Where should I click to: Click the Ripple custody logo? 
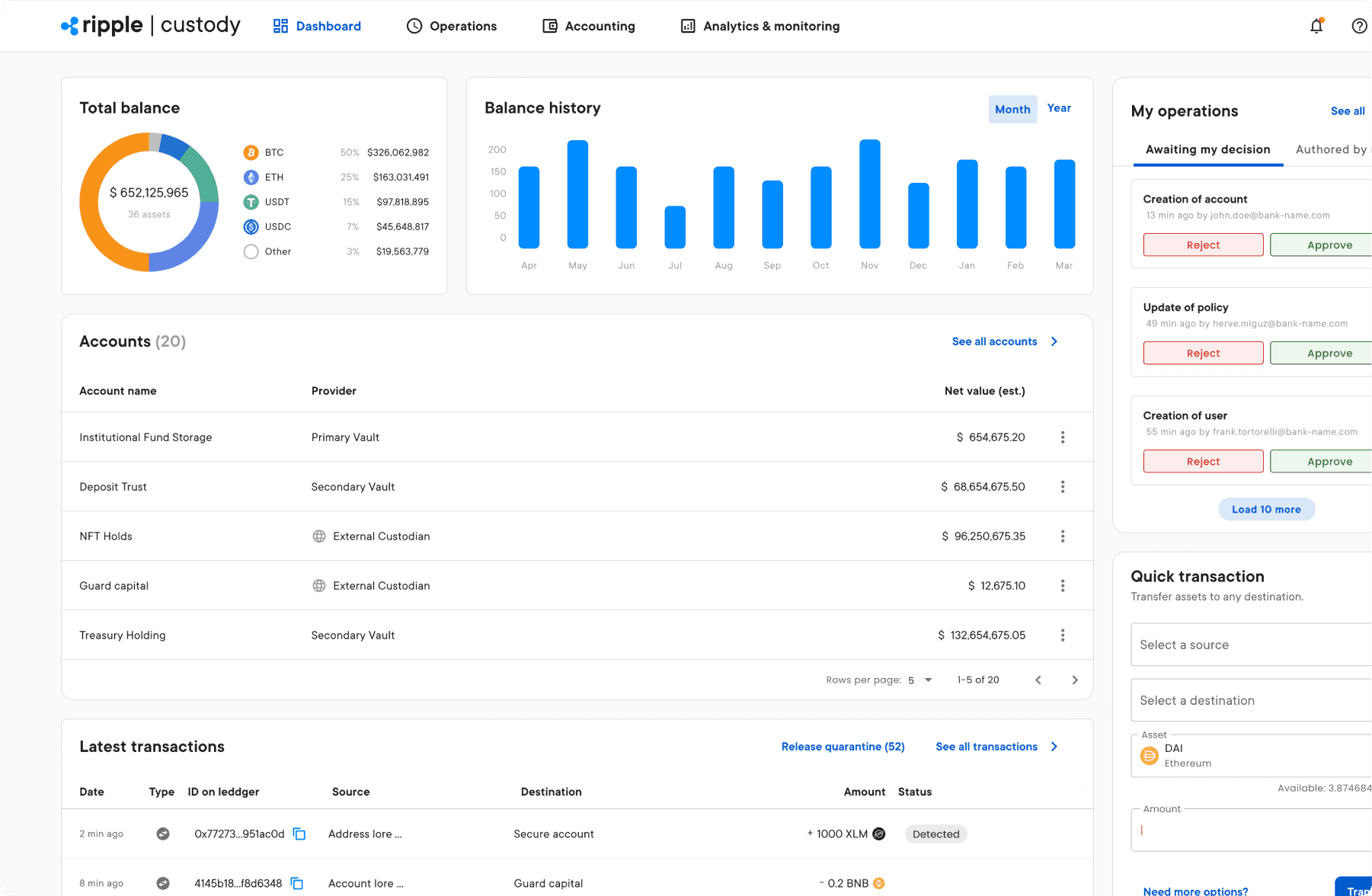(x=149, y=25)
